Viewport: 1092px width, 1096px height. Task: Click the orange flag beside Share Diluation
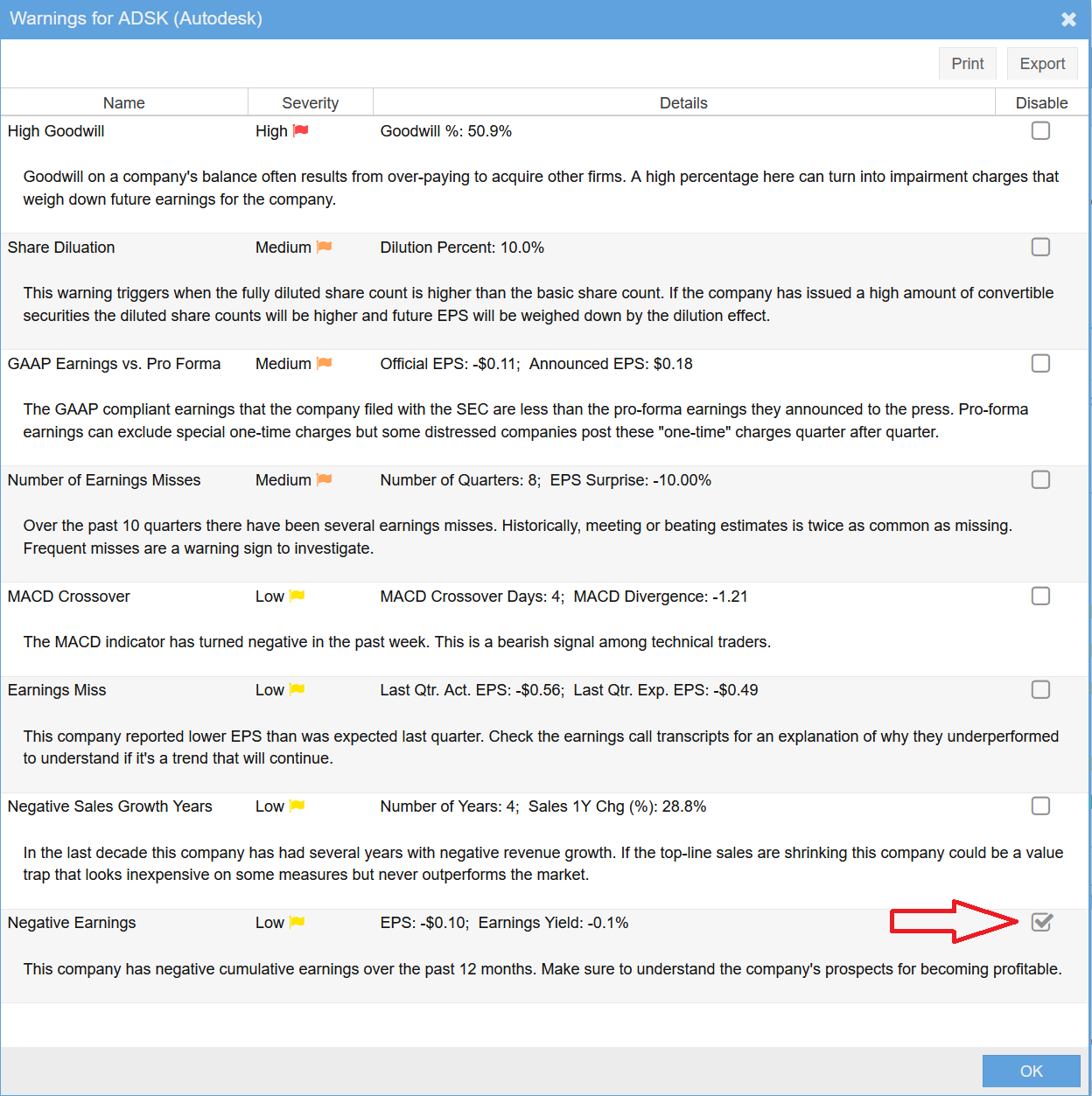[324, 247]
